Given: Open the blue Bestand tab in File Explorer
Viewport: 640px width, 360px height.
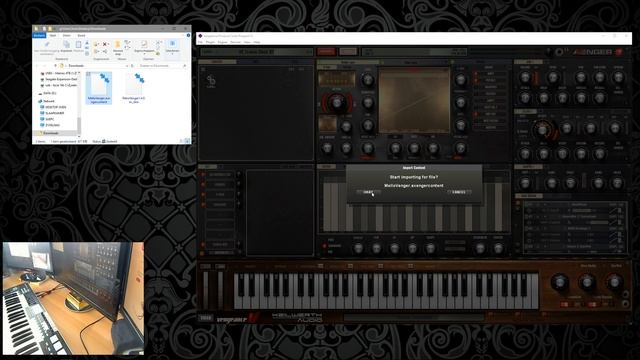Looking at the screenshot, I should [x=40, y=36].
